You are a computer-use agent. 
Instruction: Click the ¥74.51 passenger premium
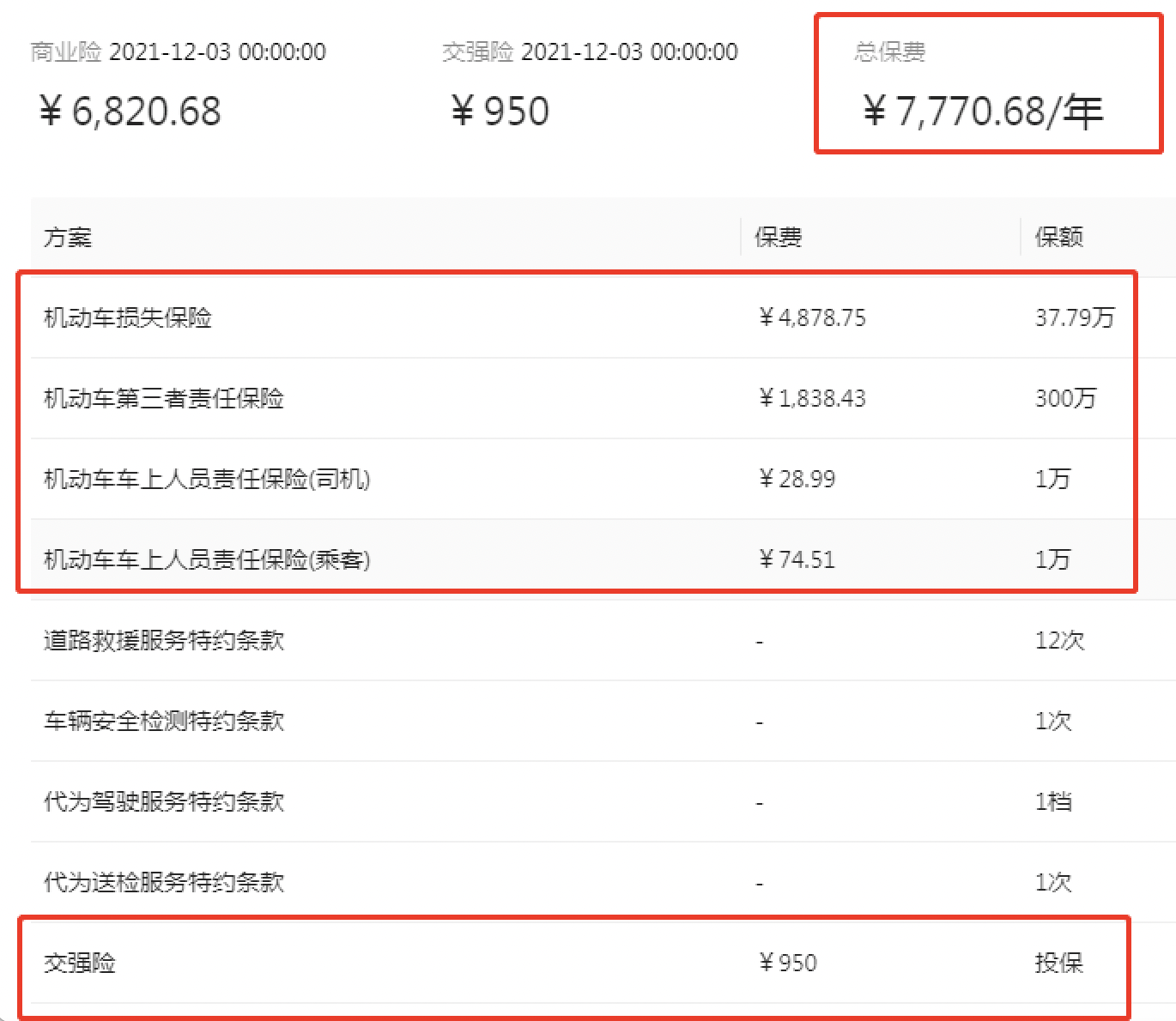coord(797,560)
